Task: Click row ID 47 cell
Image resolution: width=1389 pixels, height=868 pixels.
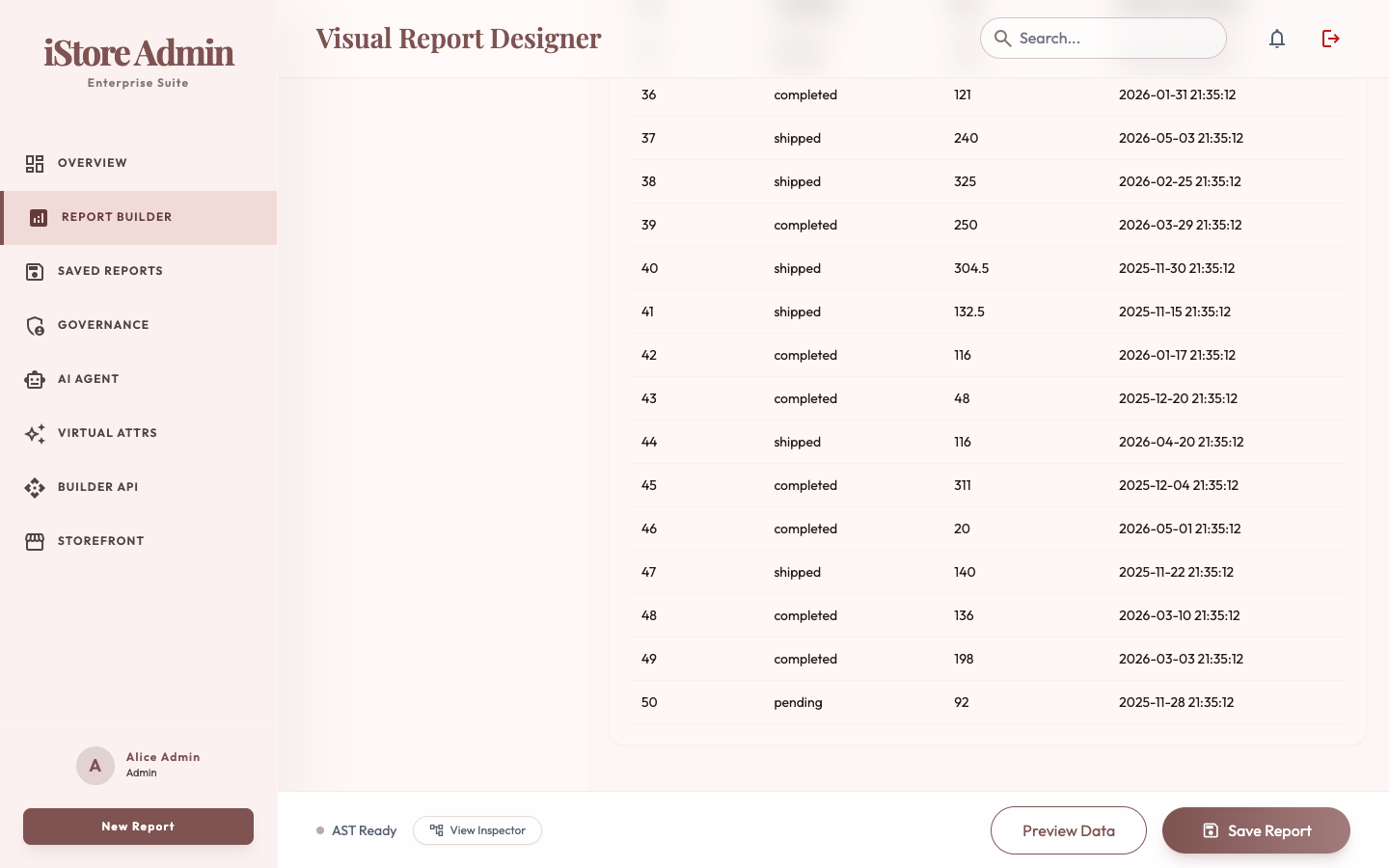Action: [x=648, y=572]
